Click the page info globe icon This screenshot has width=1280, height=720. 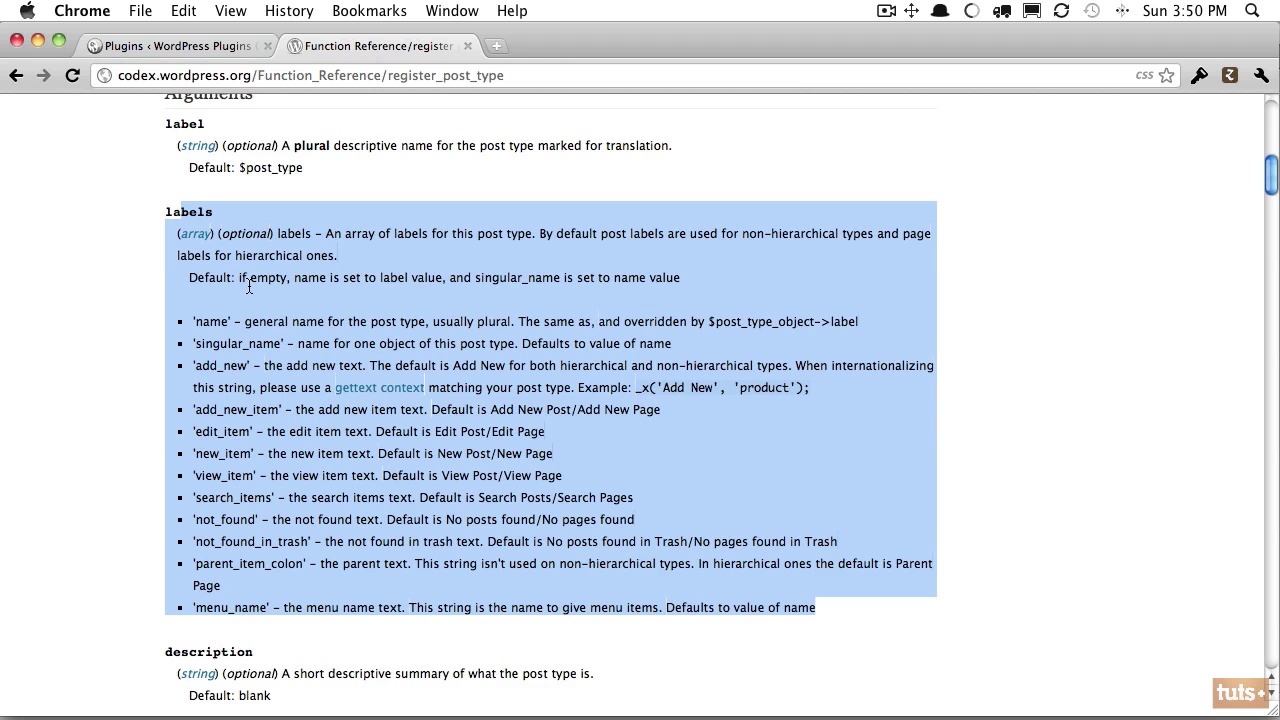(104, 75)
